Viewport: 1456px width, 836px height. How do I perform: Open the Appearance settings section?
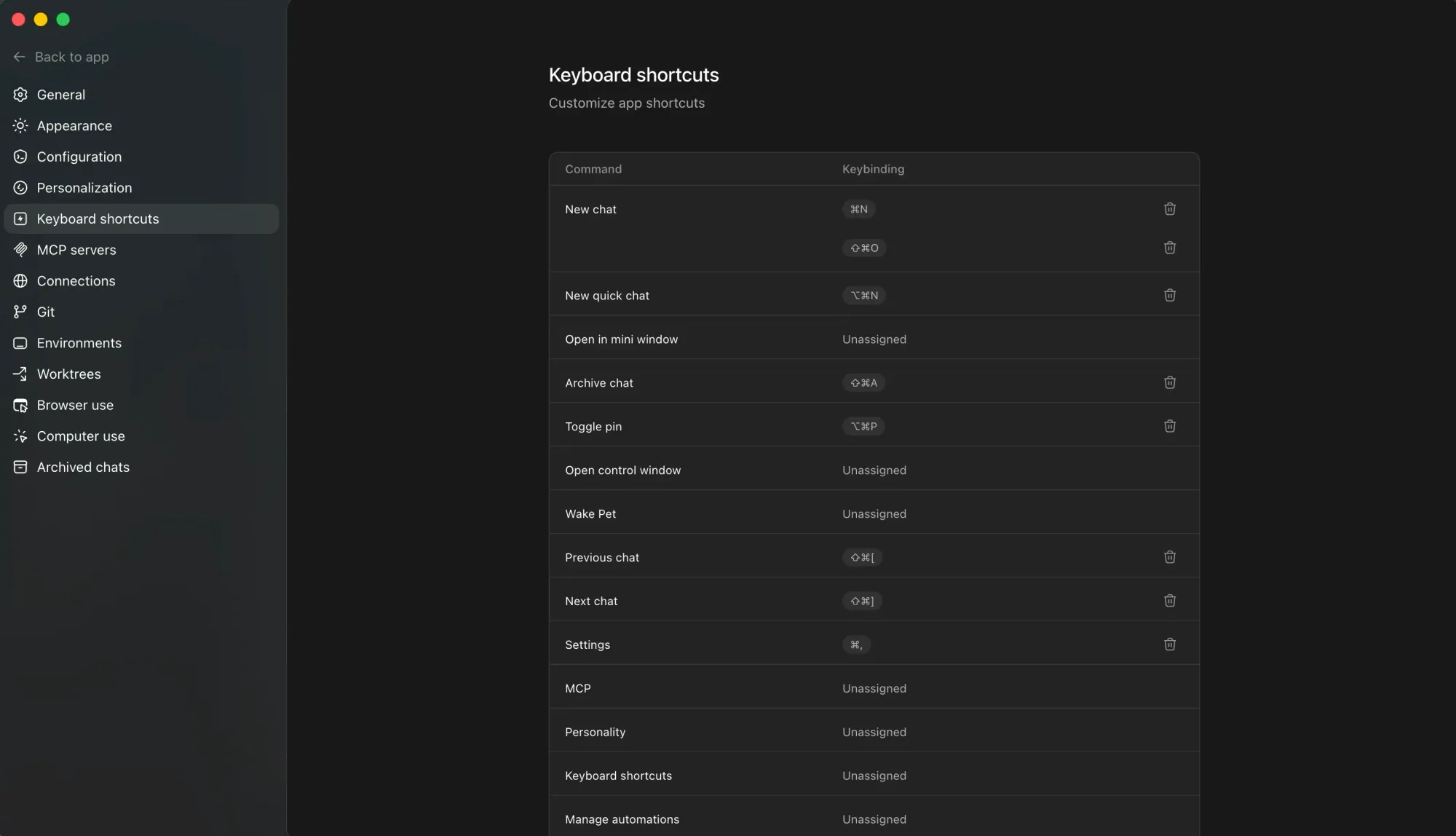pyautogui.click(x=141, y=126)
